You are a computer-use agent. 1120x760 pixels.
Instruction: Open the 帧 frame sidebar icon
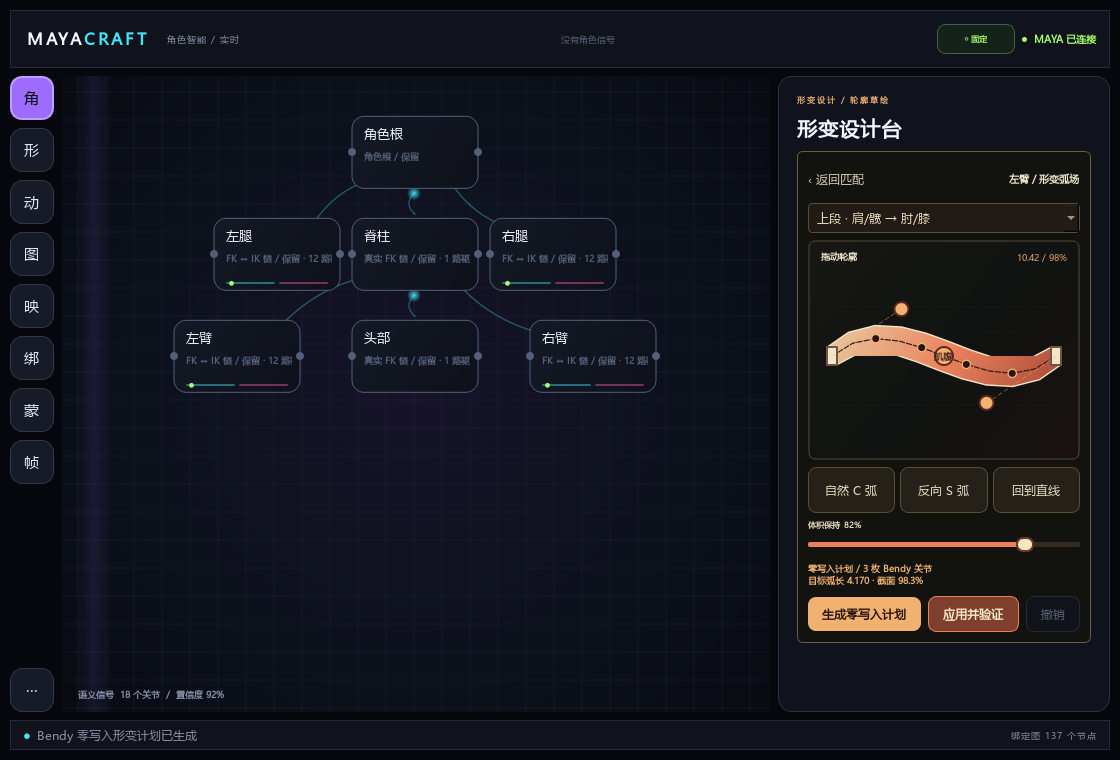tap(31, 462)
